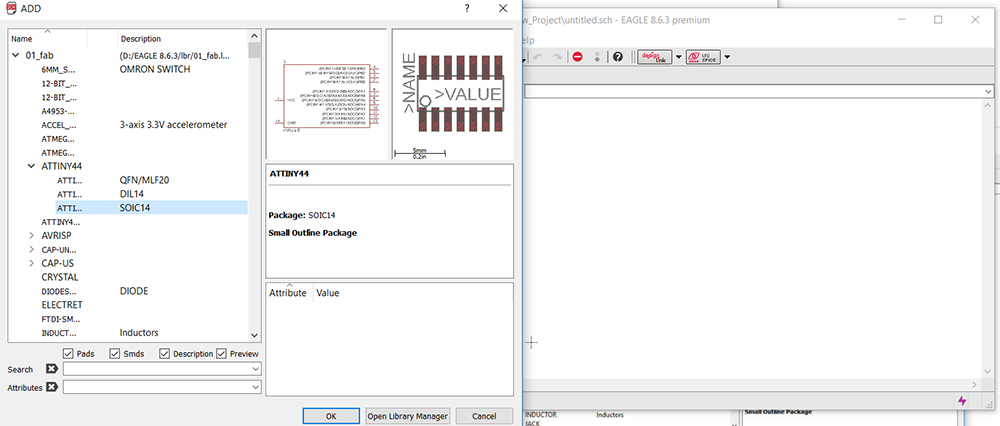The width and height of the screenshot is (1000, 426).
Task: Select the ATTINY4... item below the SOIC14 row
Action: pyautogui.click(x=61, y=222)
